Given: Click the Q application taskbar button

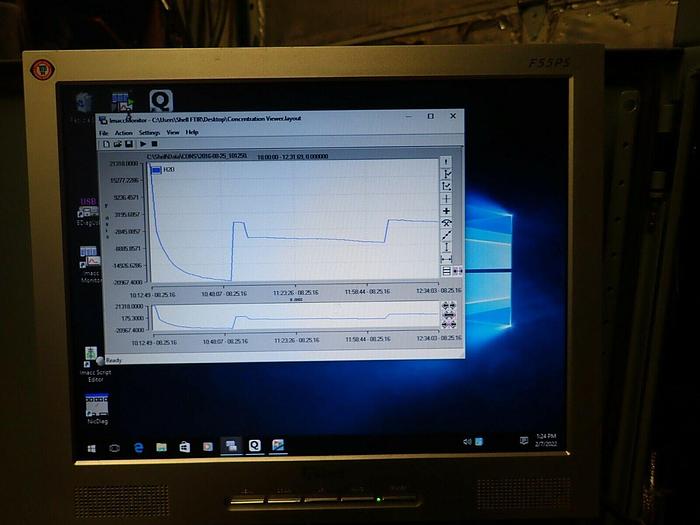Looking at the screenshot, I should [254, 445].
